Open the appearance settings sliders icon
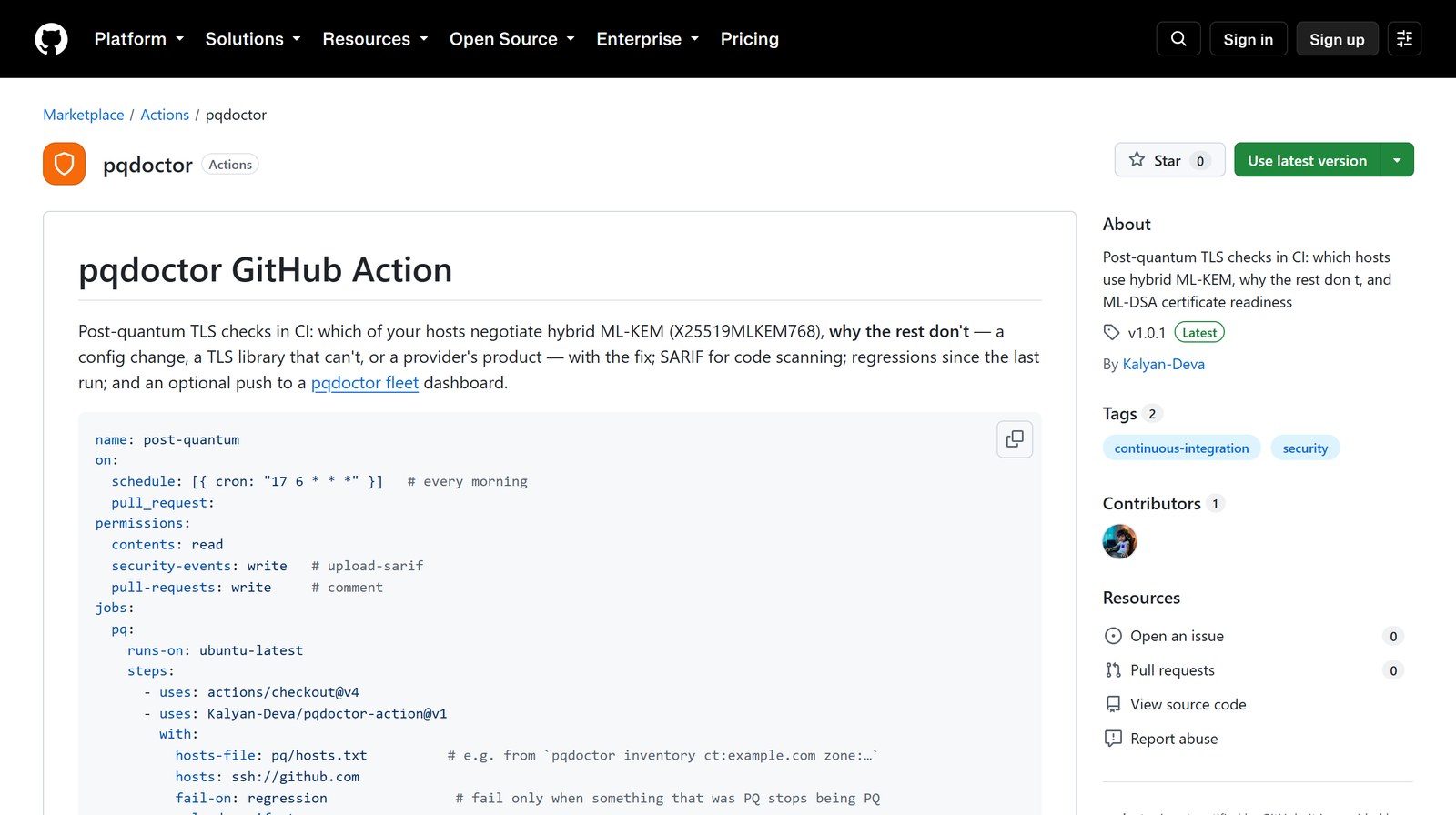This screenshot has width=1456, height=815. tap(1404, 39)
